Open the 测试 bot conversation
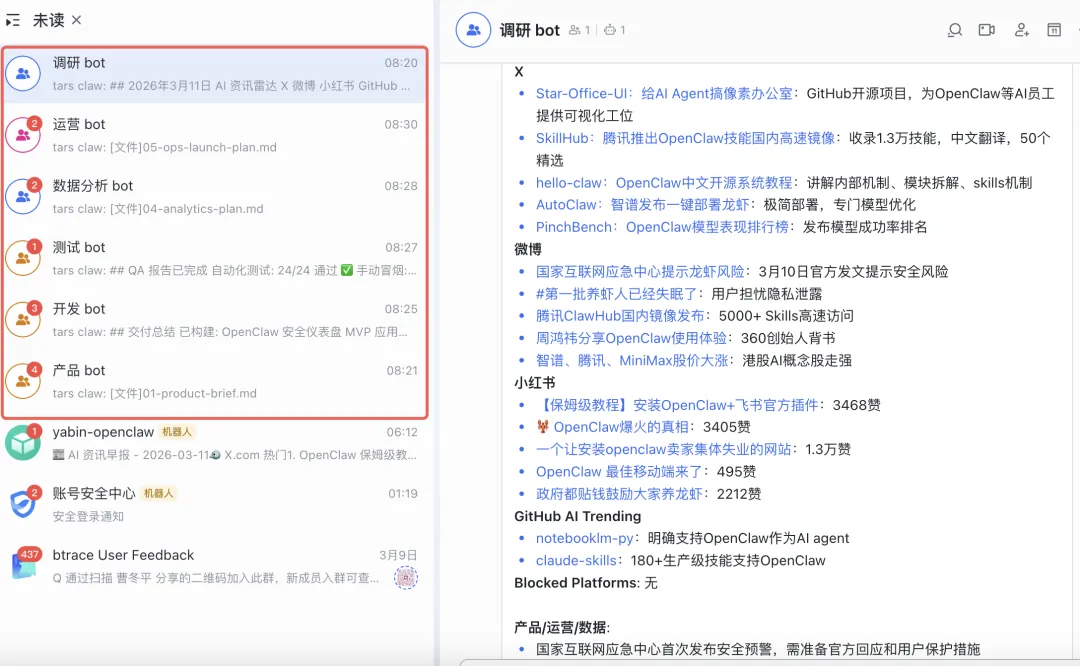This screenshot has width=1080, height=666. [x=215, y=258]
